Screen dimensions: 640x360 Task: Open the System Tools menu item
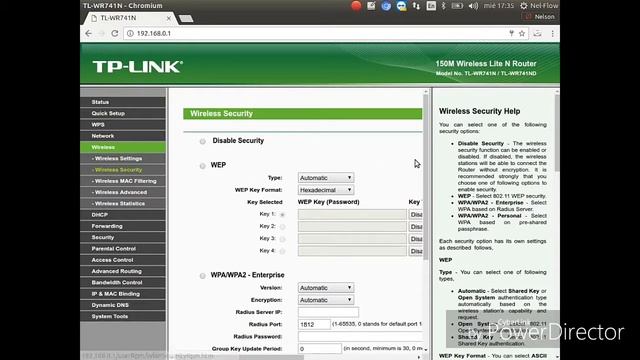pyautogui.click(x=123, y=316)
